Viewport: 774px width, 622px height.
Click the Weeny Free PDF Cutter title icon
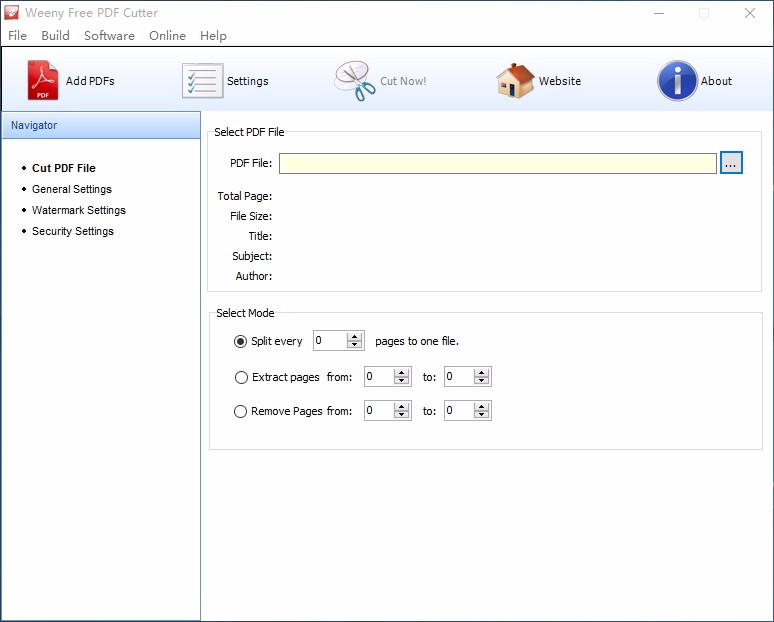click(x=11, y=13)
